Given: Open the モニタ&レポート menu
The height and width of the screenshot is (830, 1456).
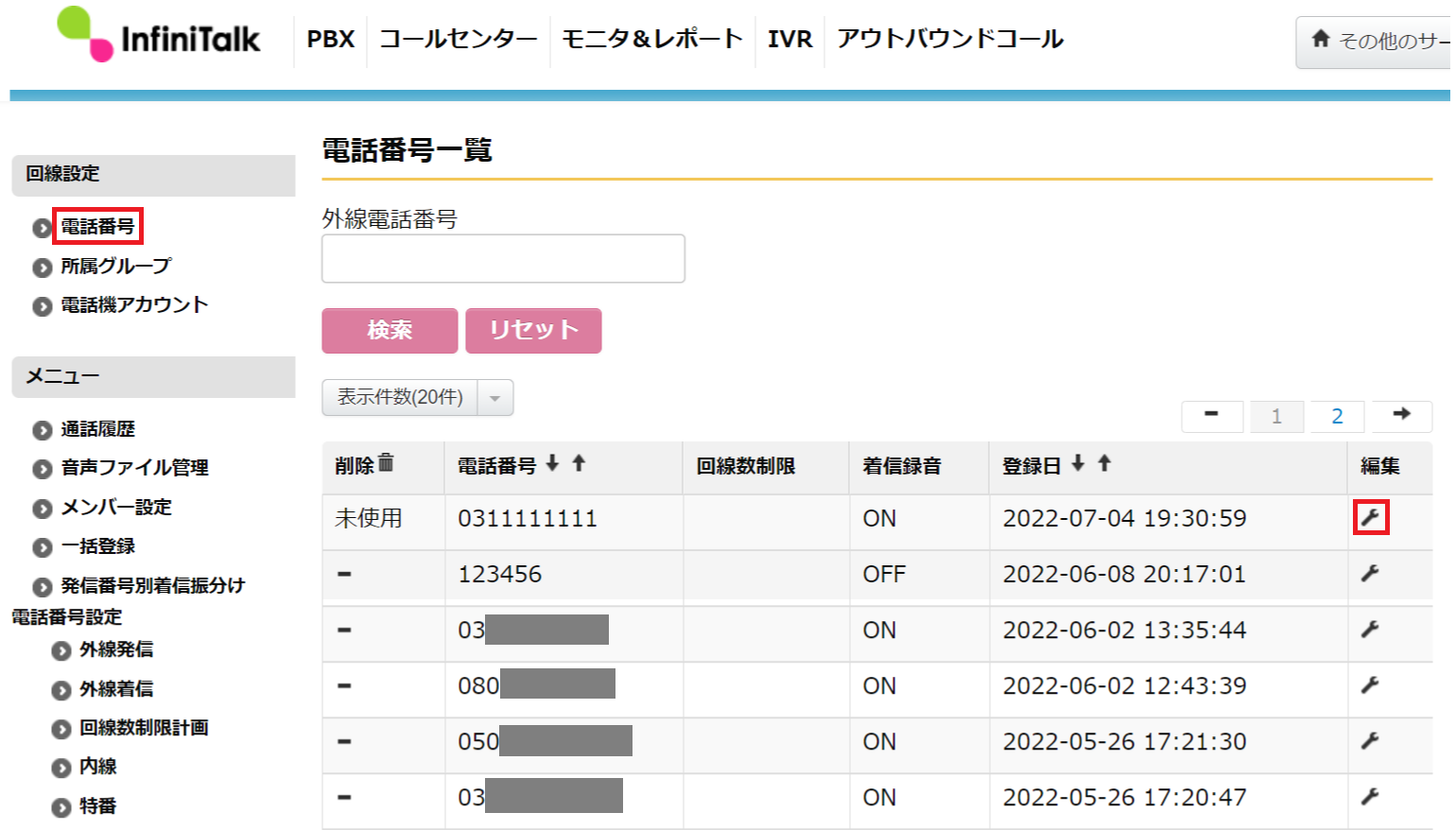Looking at the screenshot, I should tap(652, 40).
